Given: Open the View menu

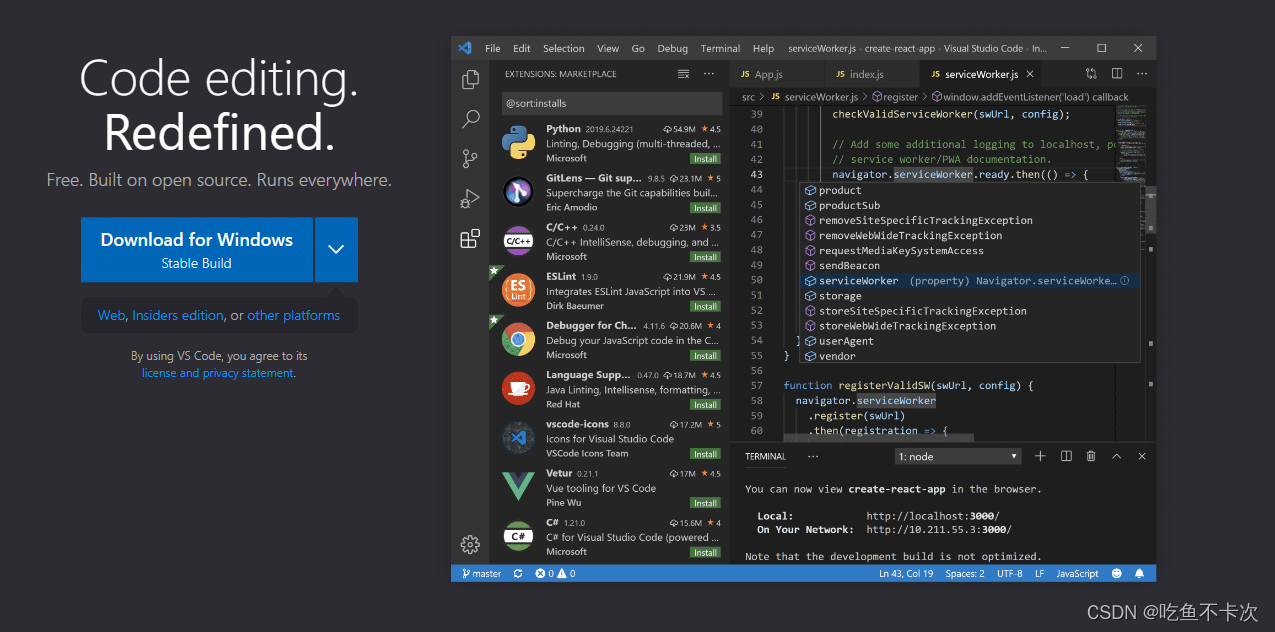Looking at the screenshot, I should pyautogui.click(x=608, y=48).
